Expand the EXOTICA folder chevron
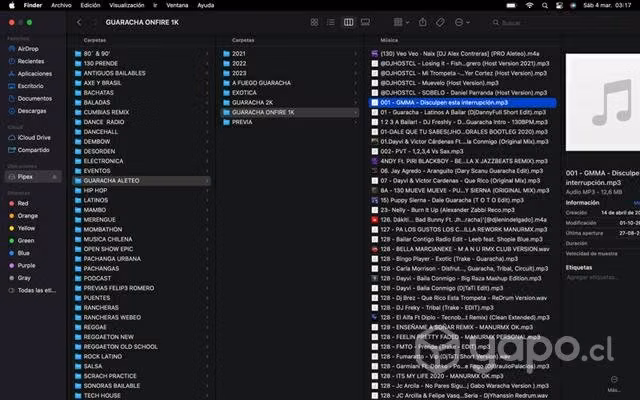This screenshot has height=400, width=640. [x=356, y=93]
